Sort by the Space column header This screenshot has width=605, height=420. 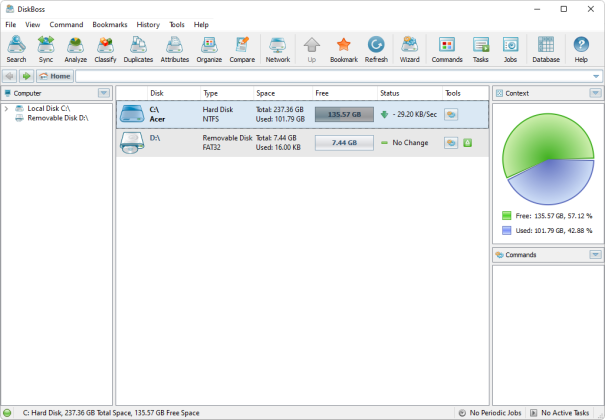pos(283,93)
